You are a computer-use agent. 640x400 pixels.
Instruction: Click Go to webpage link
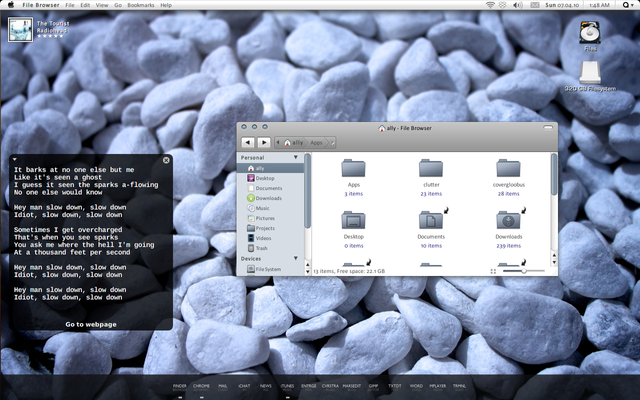pyautogui.click(x=91, y=324)
